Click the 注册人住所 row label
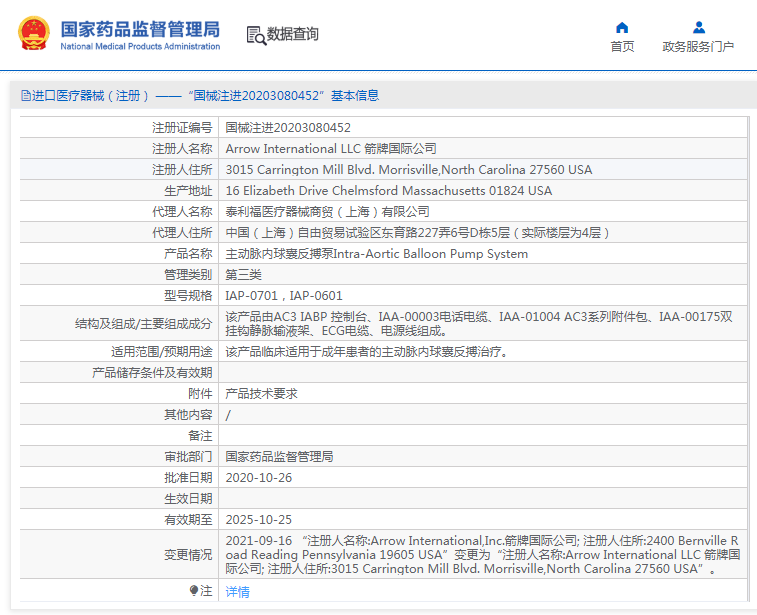This screenshot has height=615, width=757. pyautogui.click(x=182, y=169)
